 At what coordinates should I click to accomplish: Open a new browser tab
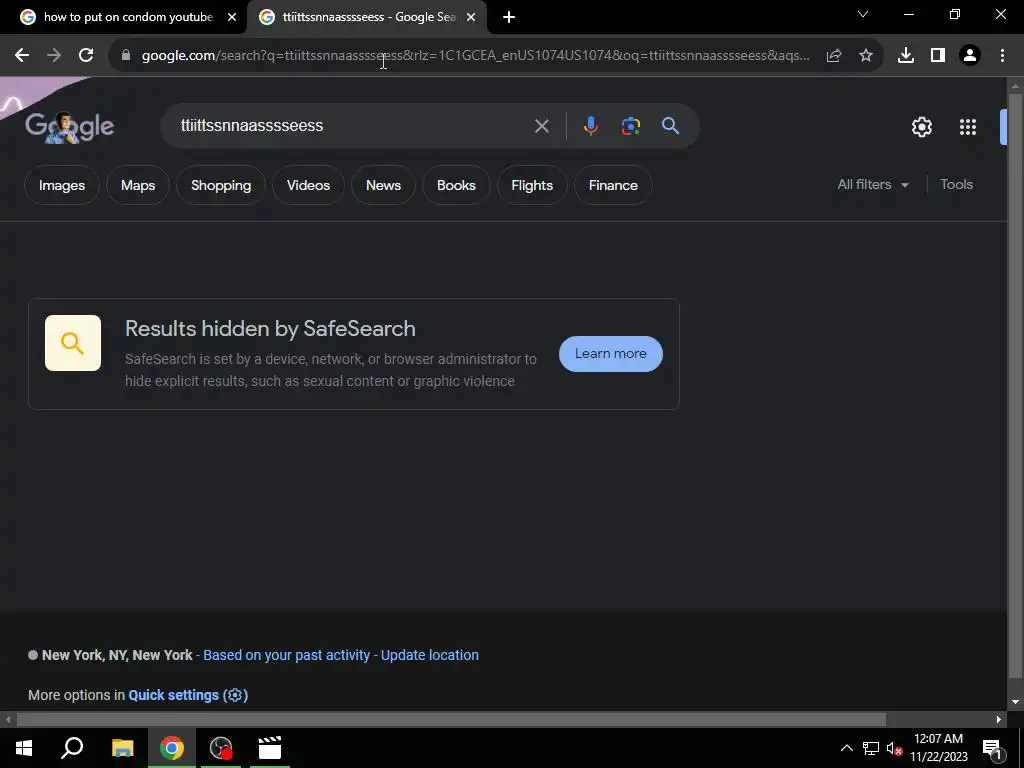[x=509, y=17]
